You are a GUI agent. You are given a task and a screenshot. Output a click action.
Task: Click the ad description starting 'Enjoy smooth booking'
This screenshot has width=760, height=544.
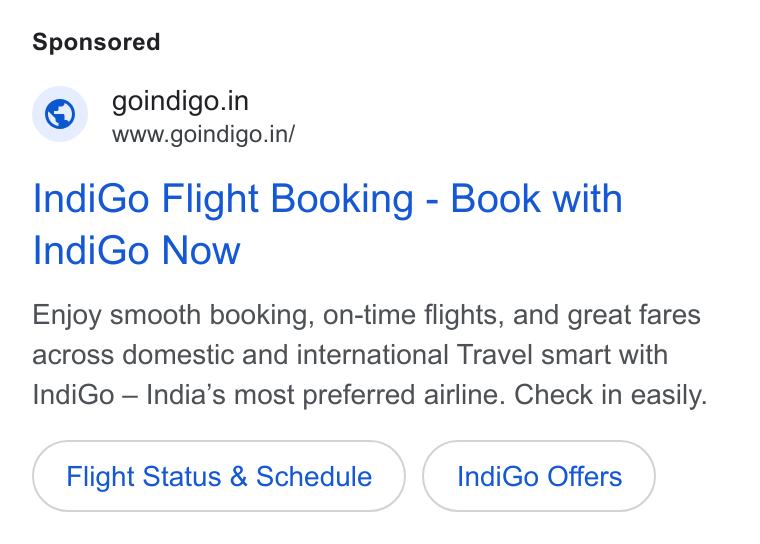tap(369, 354)
